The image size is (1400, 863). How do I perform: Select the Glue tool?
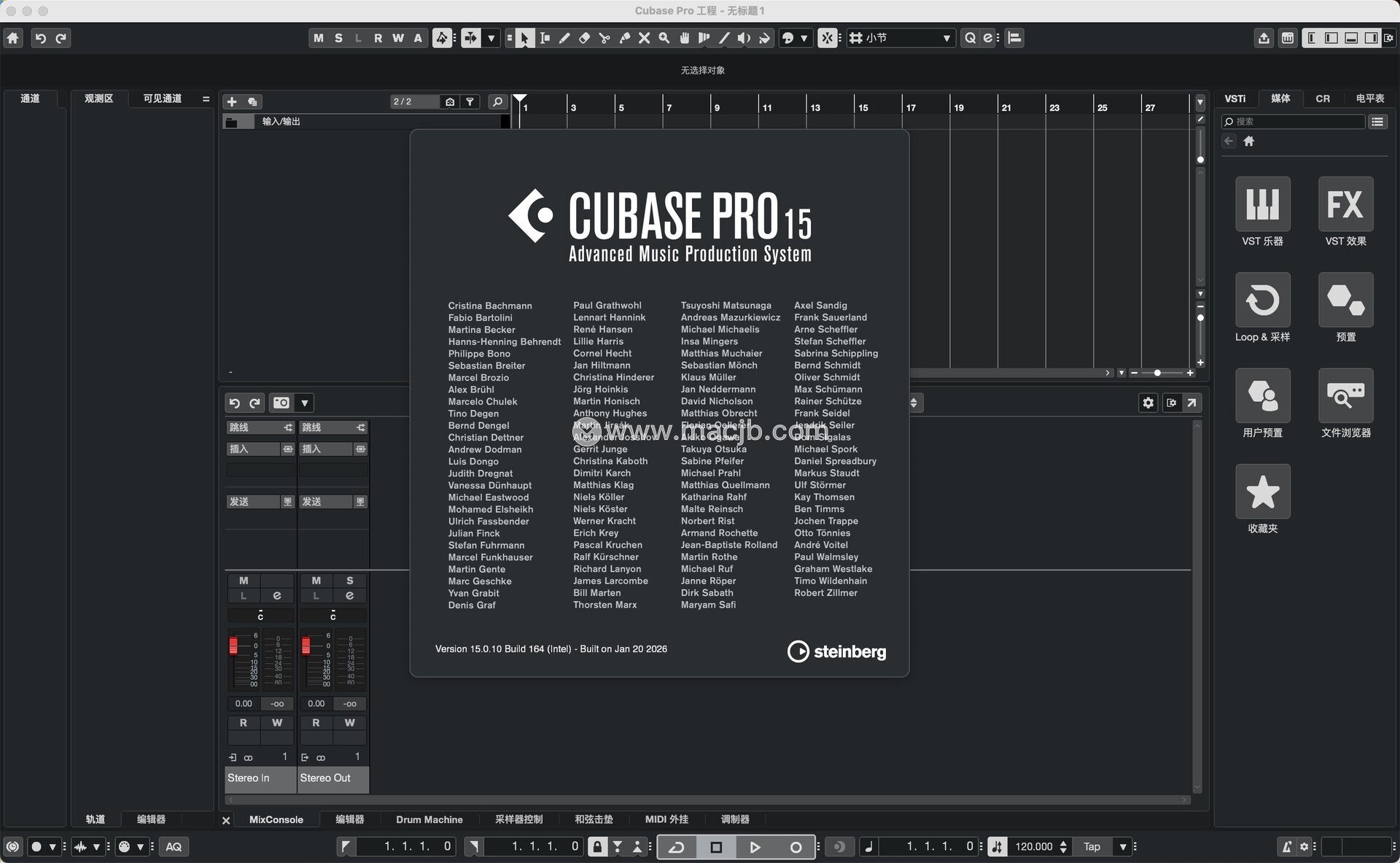(624, 38)
